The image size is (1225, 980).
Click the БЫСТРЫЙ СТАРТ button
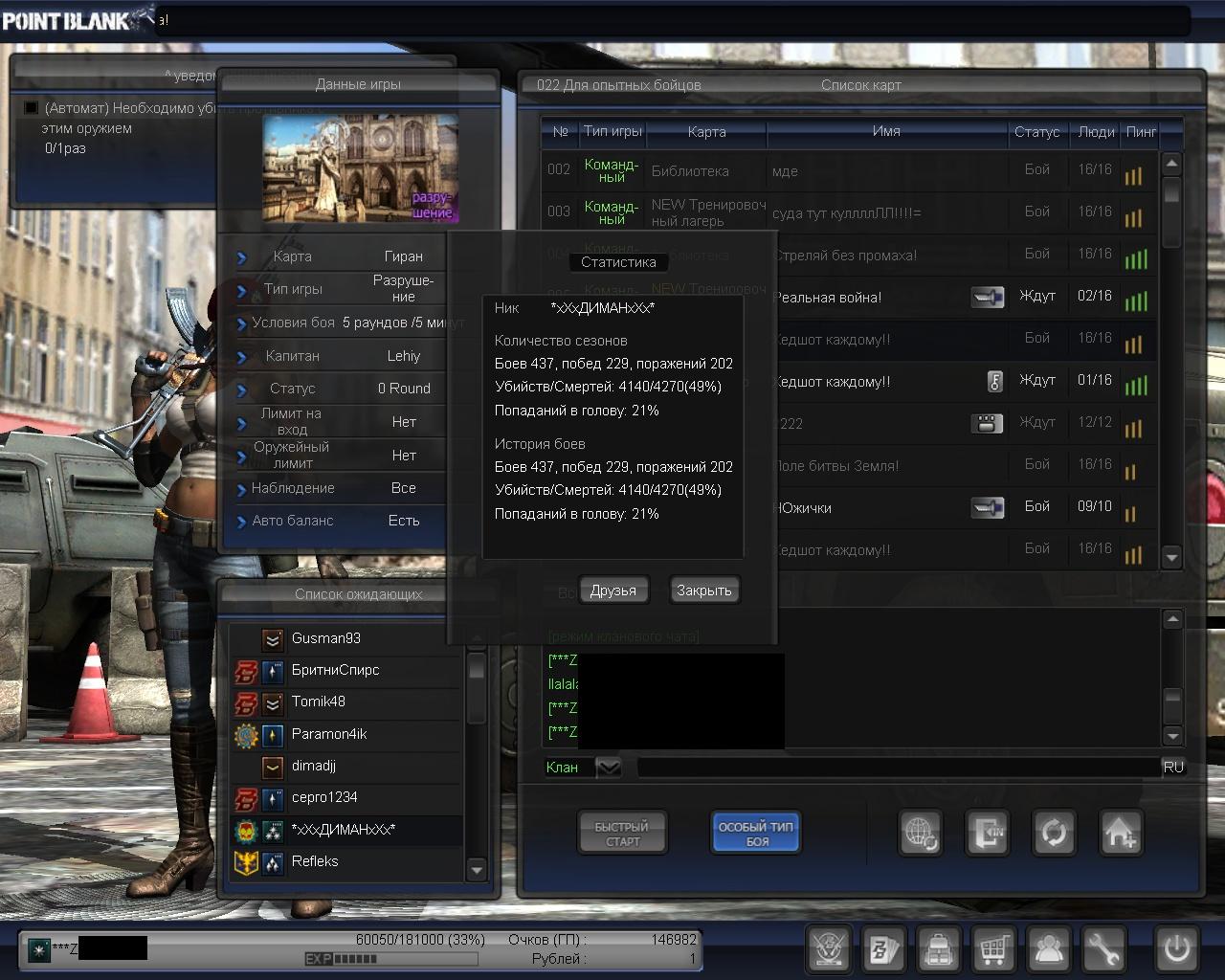click(622, 834)
